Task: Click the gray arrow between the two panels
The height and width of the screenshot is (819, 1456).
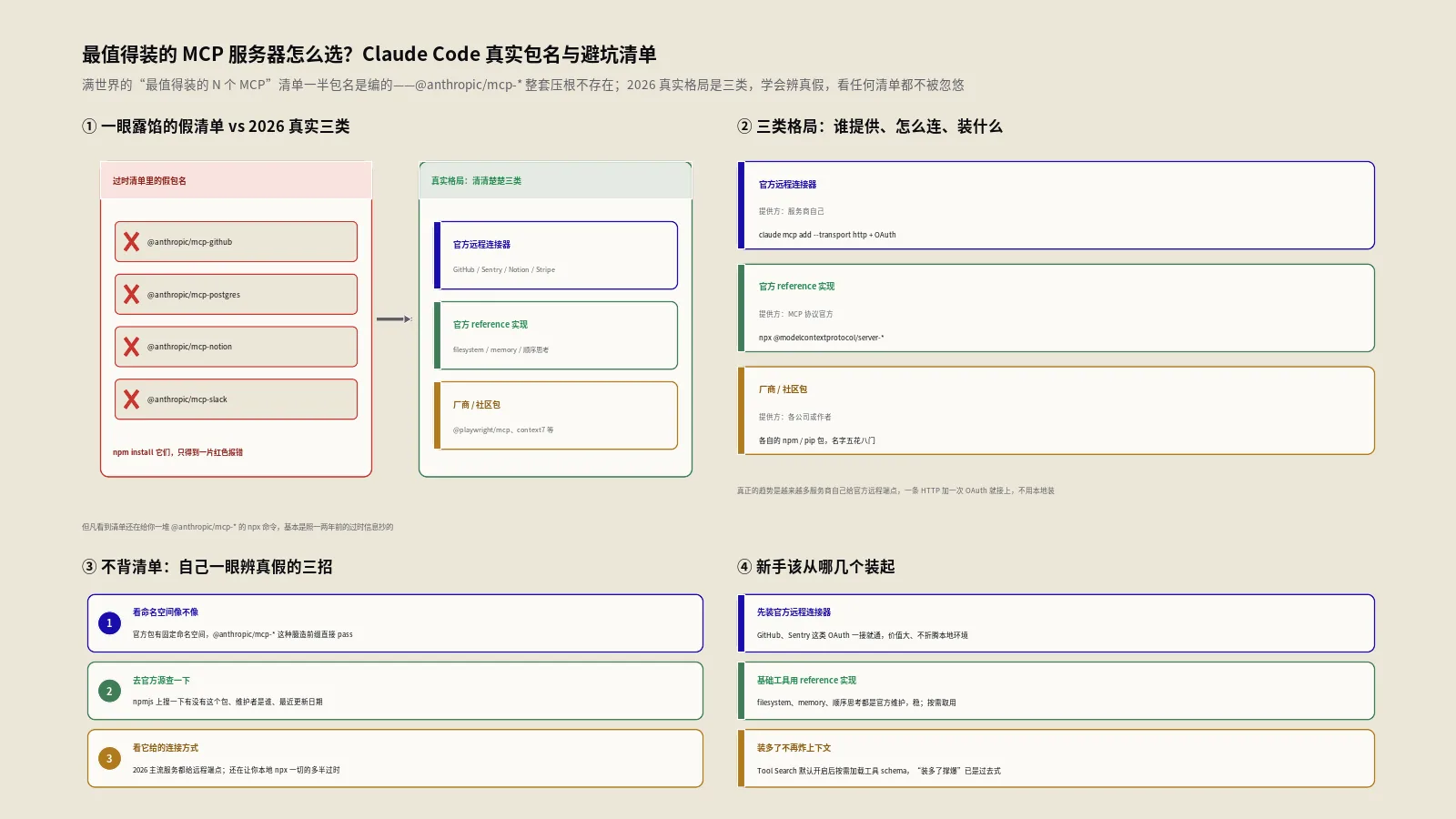Action: pos(395,319)
